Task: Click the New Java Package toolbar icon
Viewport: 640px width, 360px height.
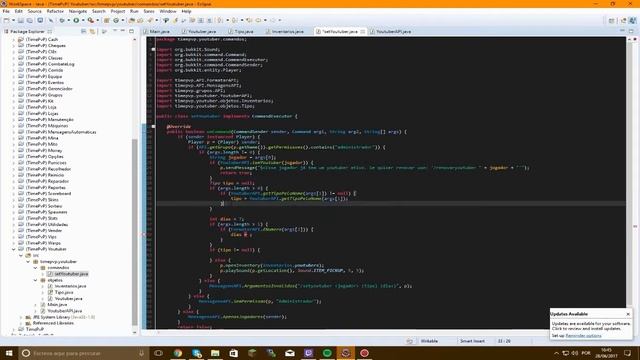Action: (x=107, y=20)
